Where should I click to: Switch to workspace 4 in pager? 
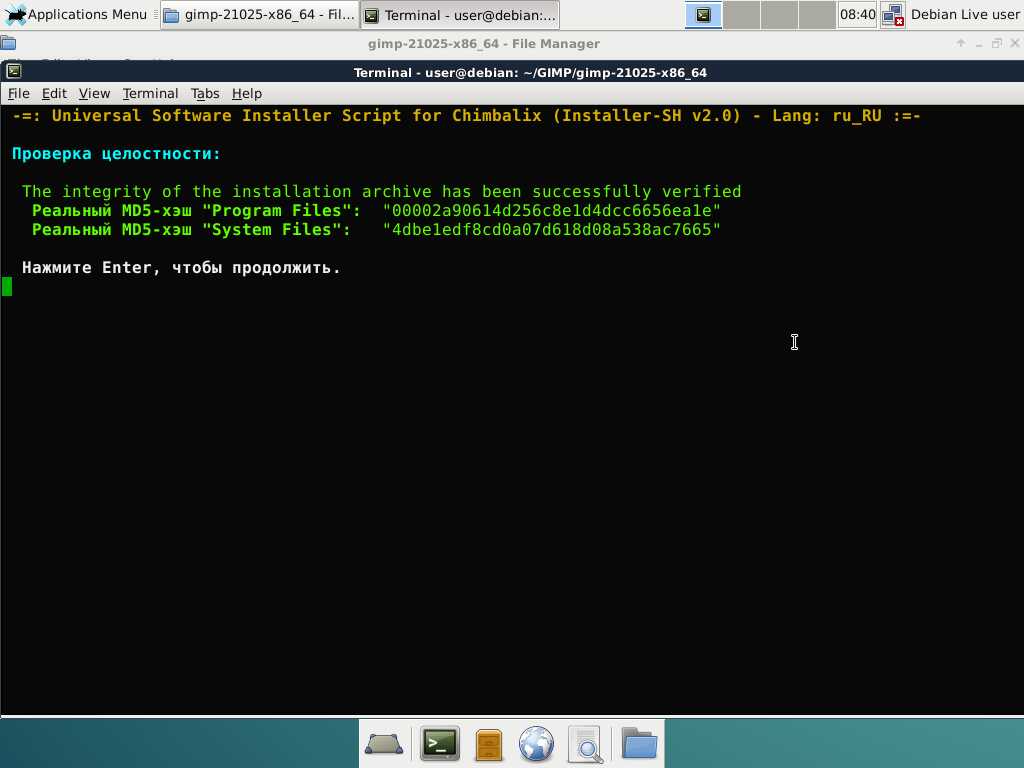[x=817, y=15]
